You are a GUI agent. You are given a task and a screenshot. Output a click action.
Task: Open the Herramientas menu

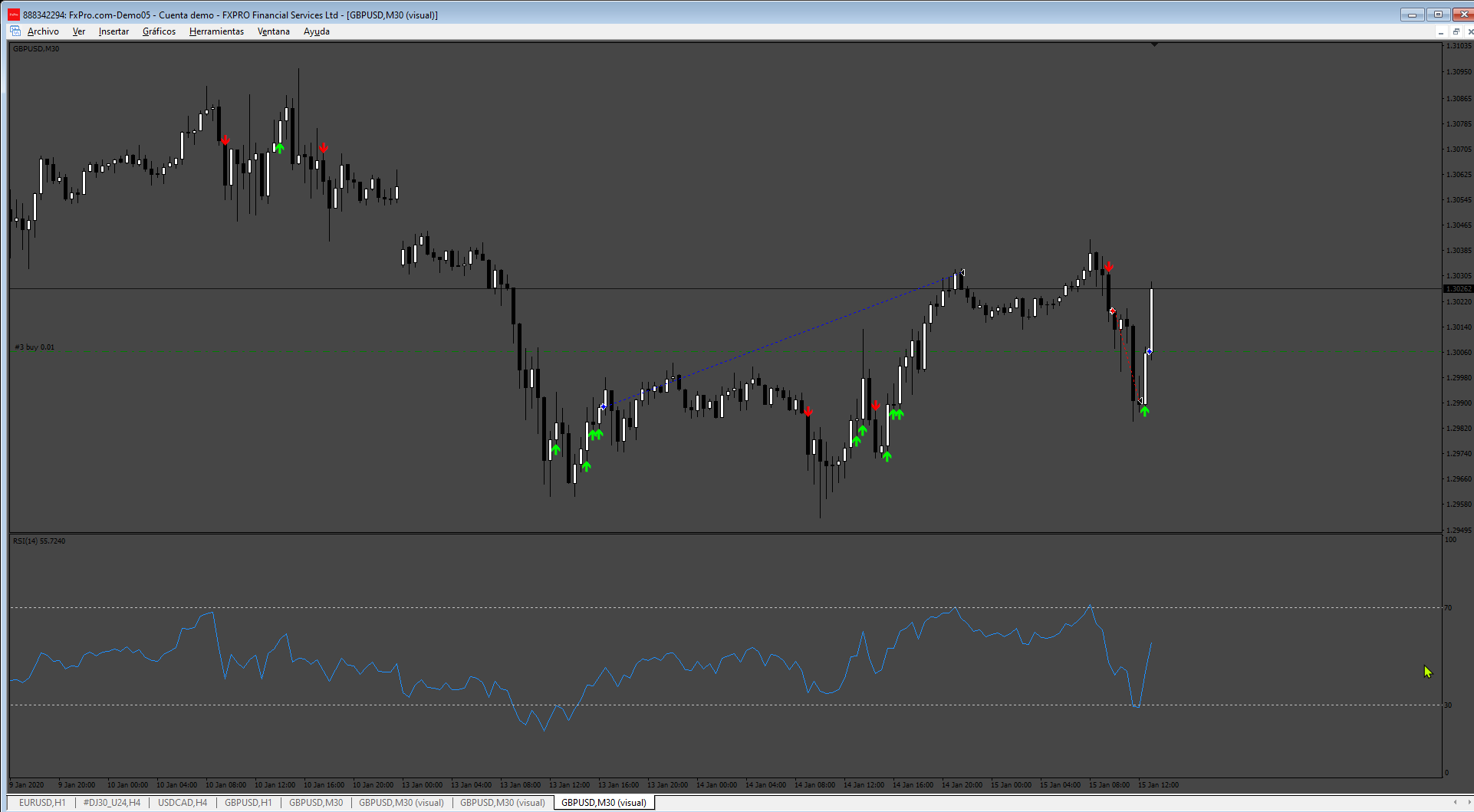(216, 31)
